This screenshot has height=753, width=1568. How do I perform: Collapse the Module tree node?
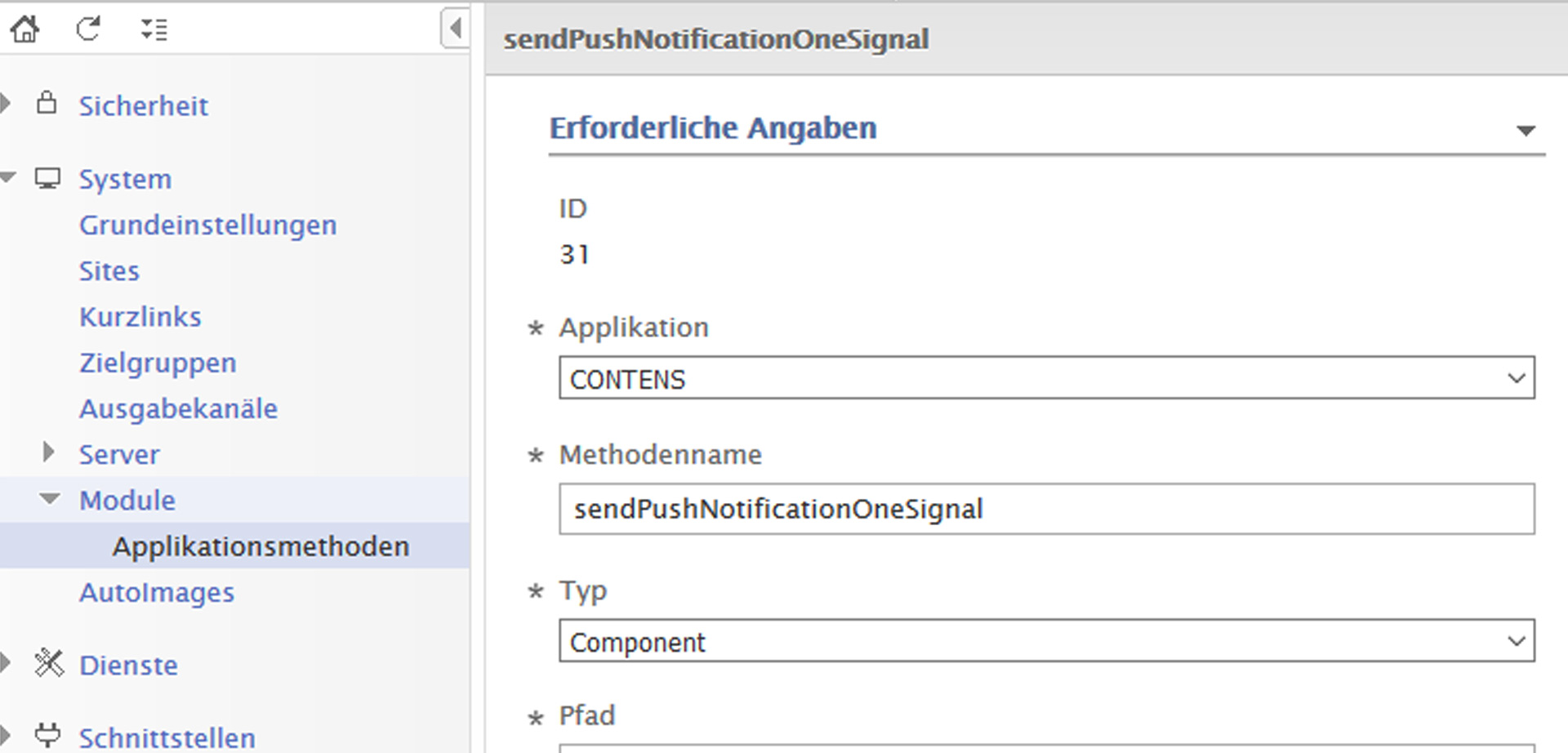click(x=50, y=498)
